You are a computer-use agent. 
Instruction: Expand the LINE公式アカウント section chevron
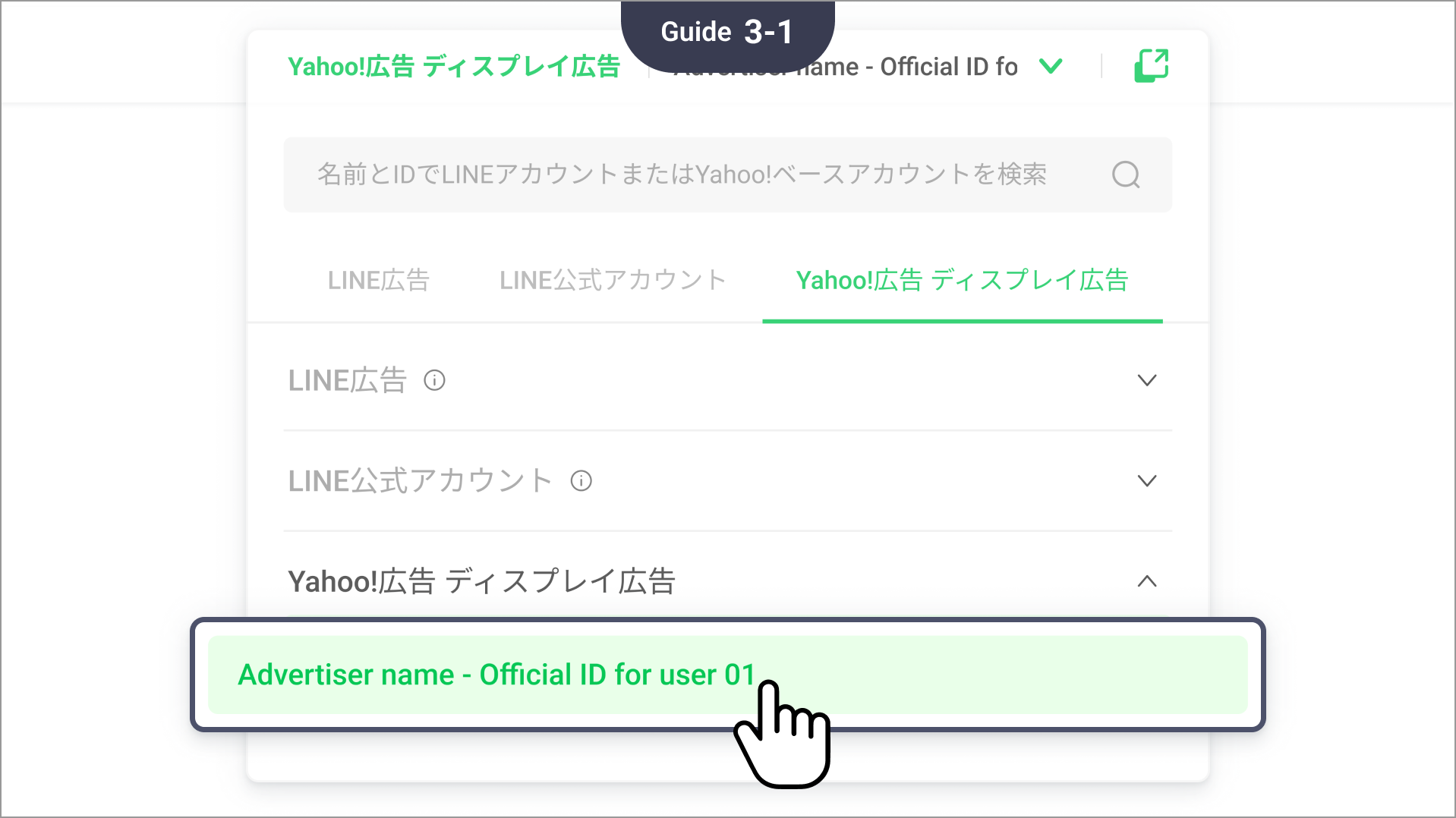(1146, 481)
